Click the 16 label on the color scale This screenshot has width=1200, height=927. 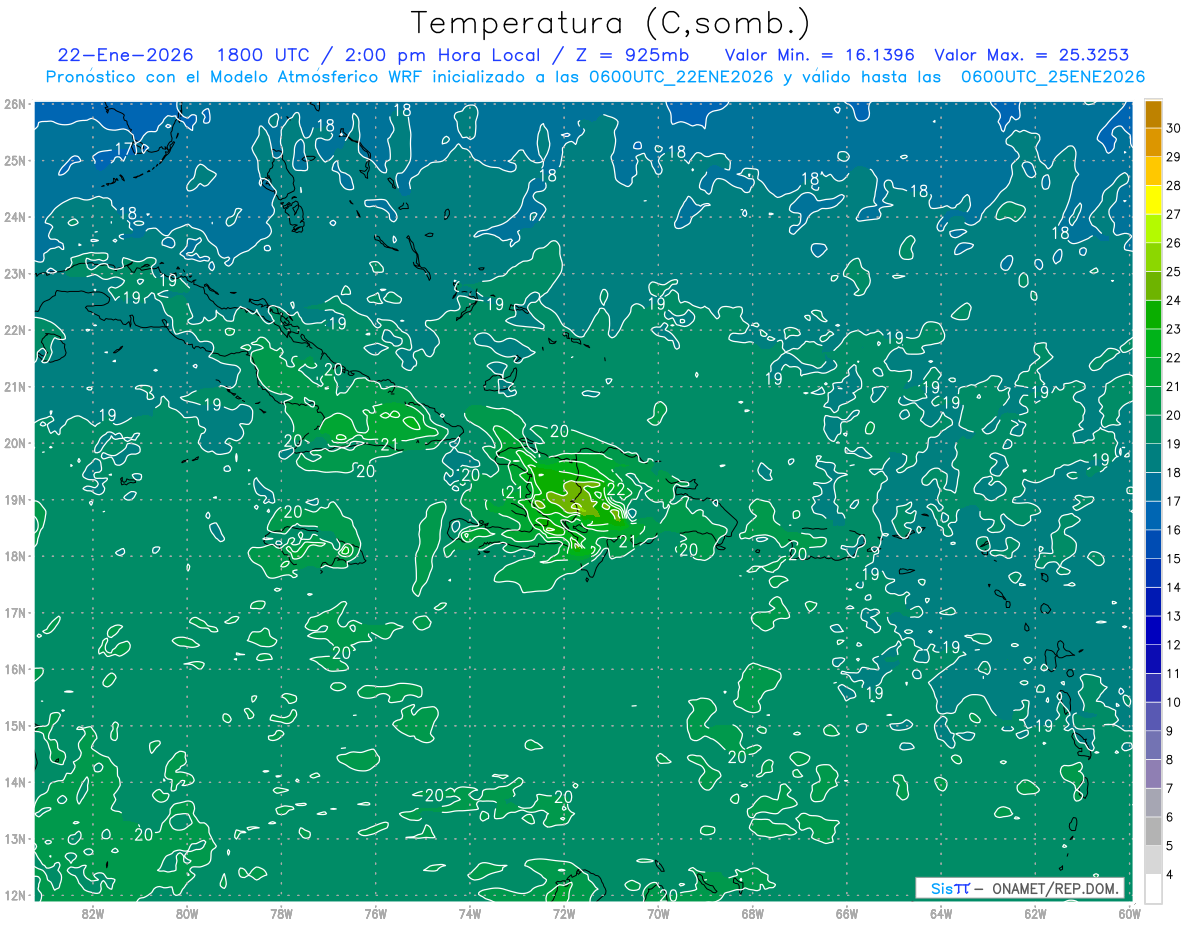click(1174, 530)
